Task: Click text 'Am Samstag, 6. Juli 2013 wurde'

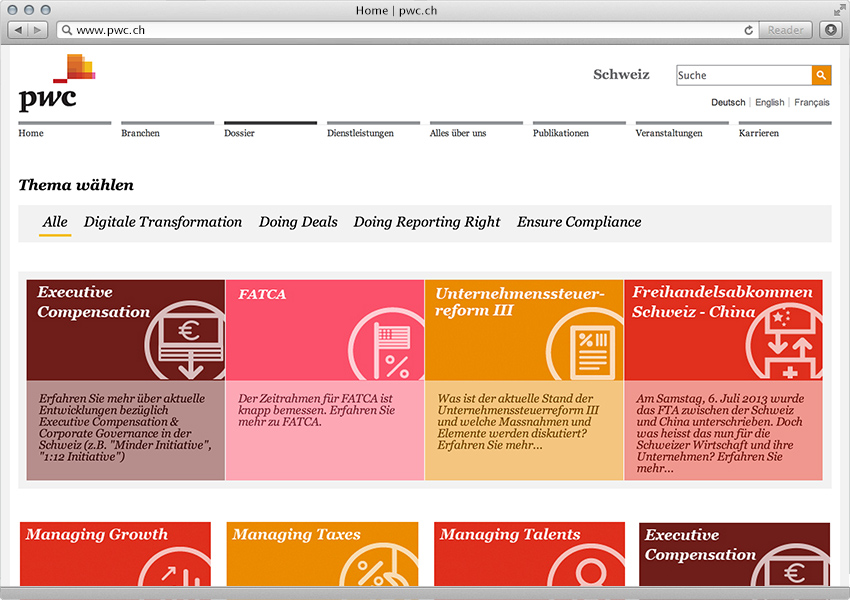Action: (x=720, y=398)
